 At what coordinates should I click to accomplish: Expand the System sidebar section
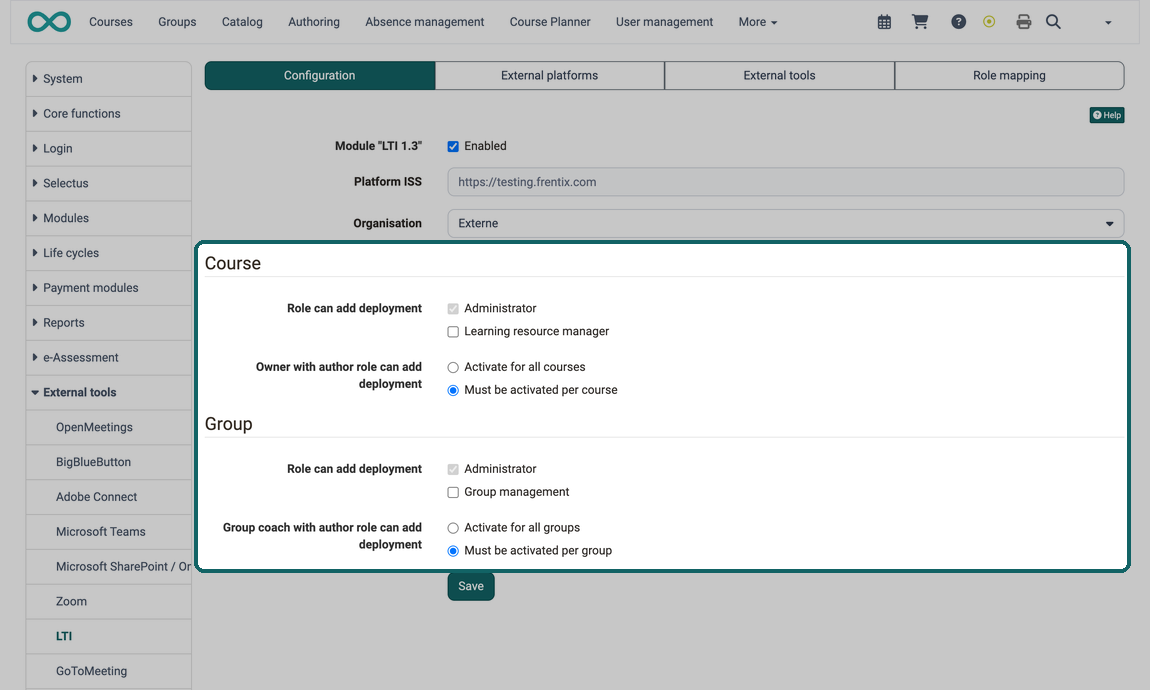click(109, 78)
